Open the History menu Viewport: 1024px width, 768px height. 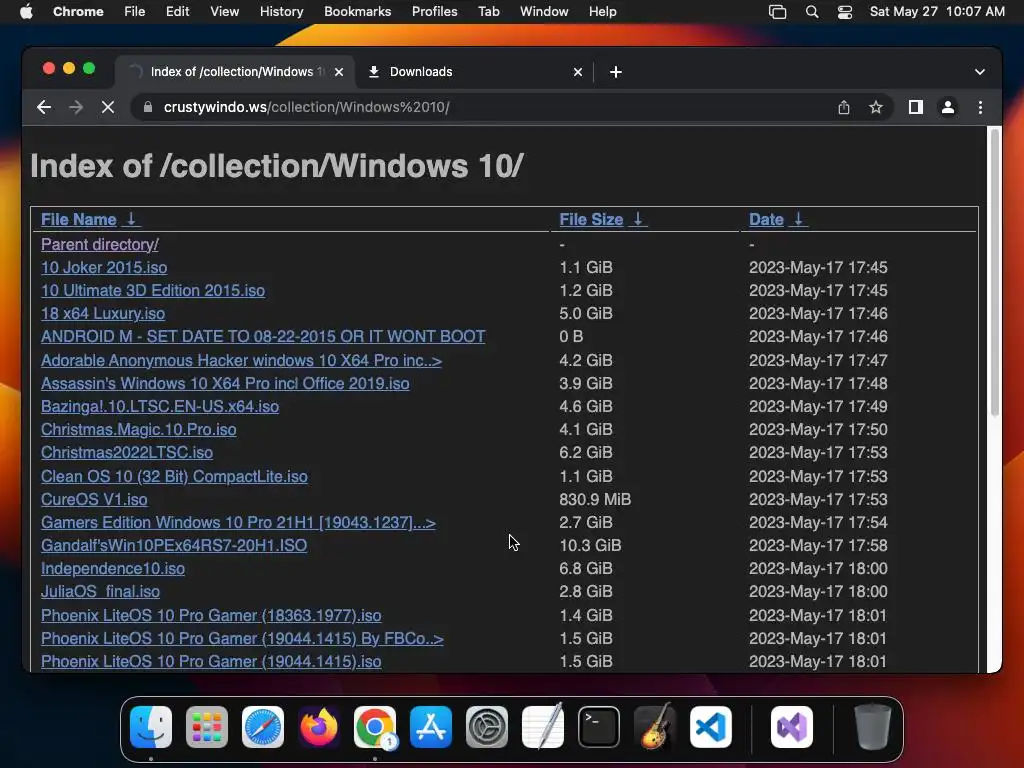[x=281, y=12]
